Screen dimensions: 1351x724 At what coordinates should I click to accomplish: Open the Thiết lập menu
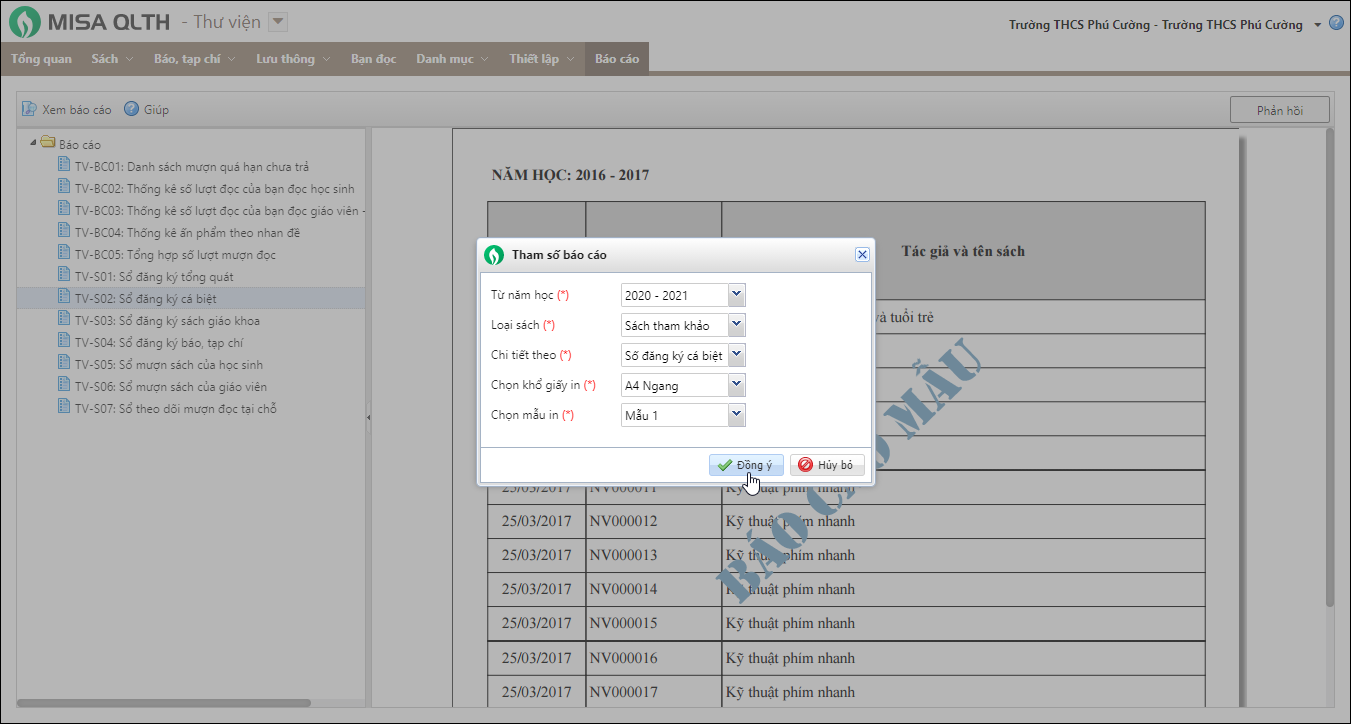[x=541, y=59]
